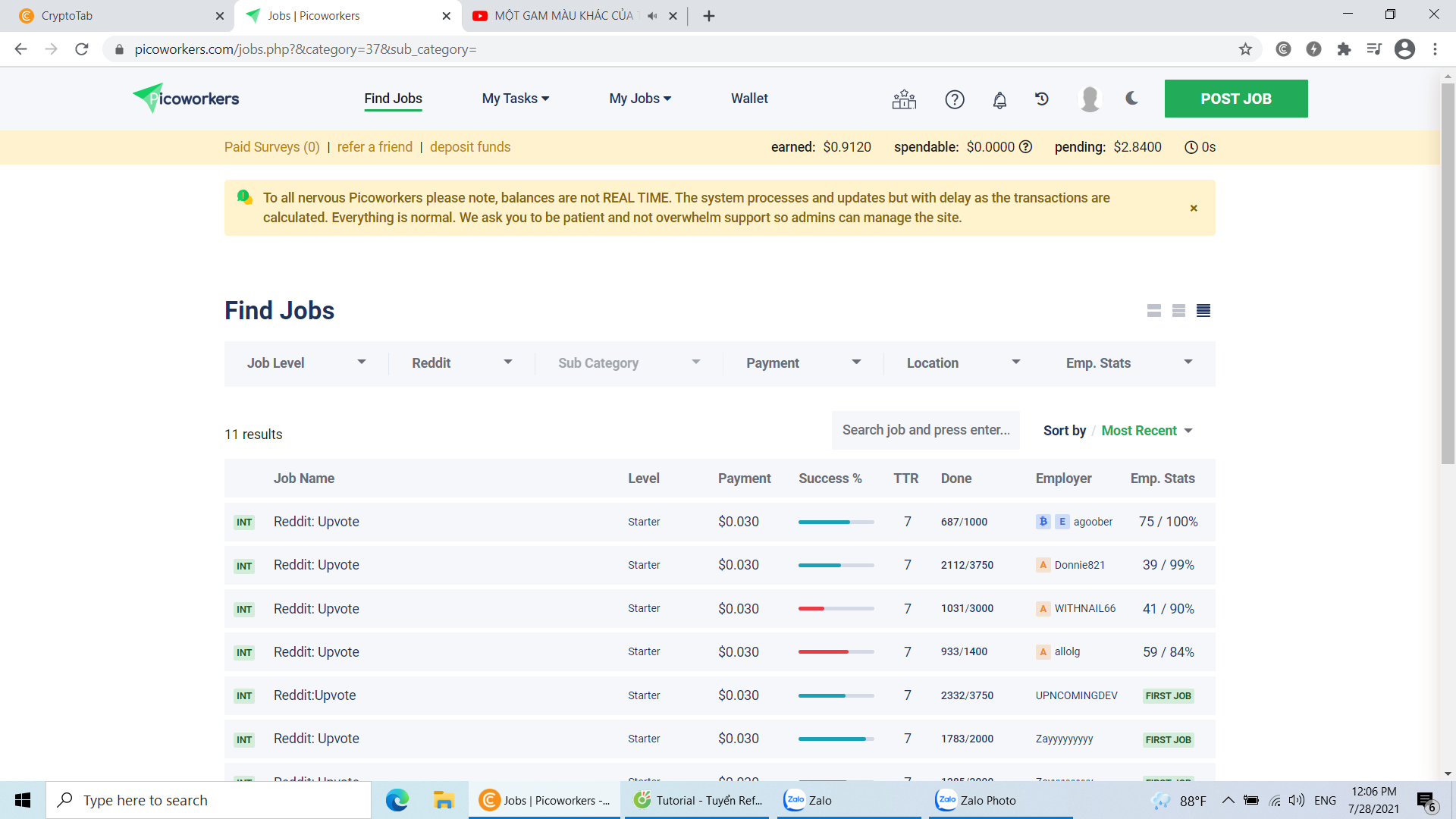Expand the Reddit category dropdown
The height and width of the screenshot is (819, 1456).
coord(462,363)
